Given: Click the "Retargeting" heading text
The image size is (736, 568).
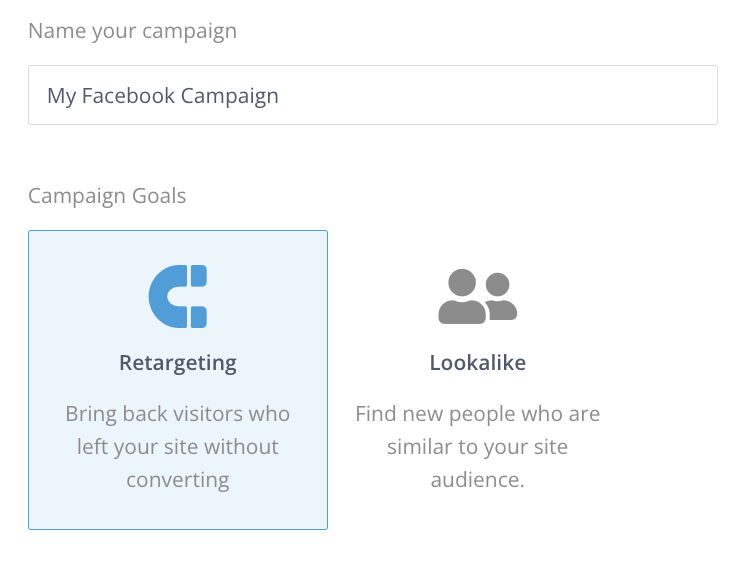Looking at the screenshot, I should pos(178,362).
